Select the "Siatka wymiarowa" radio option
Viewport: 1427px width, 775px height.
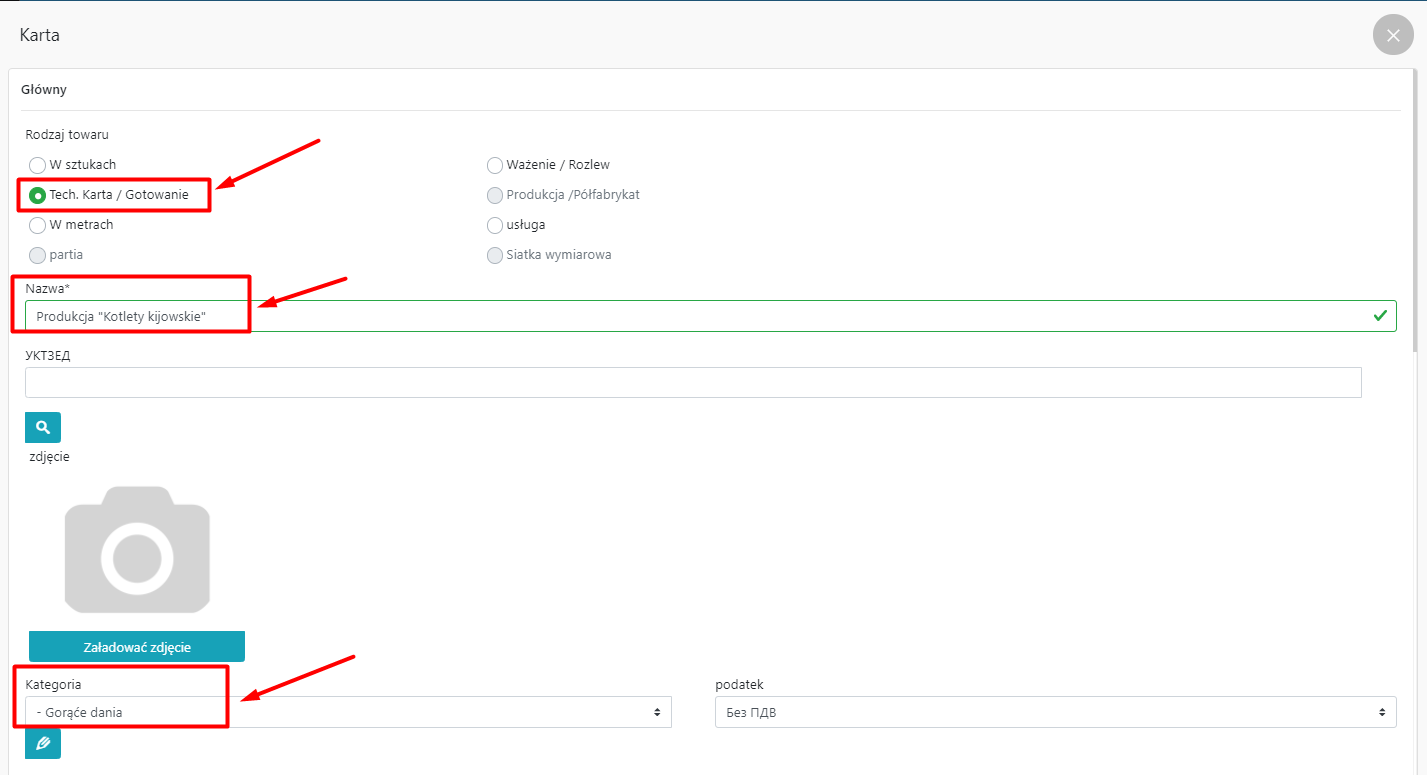coord(494,255)
